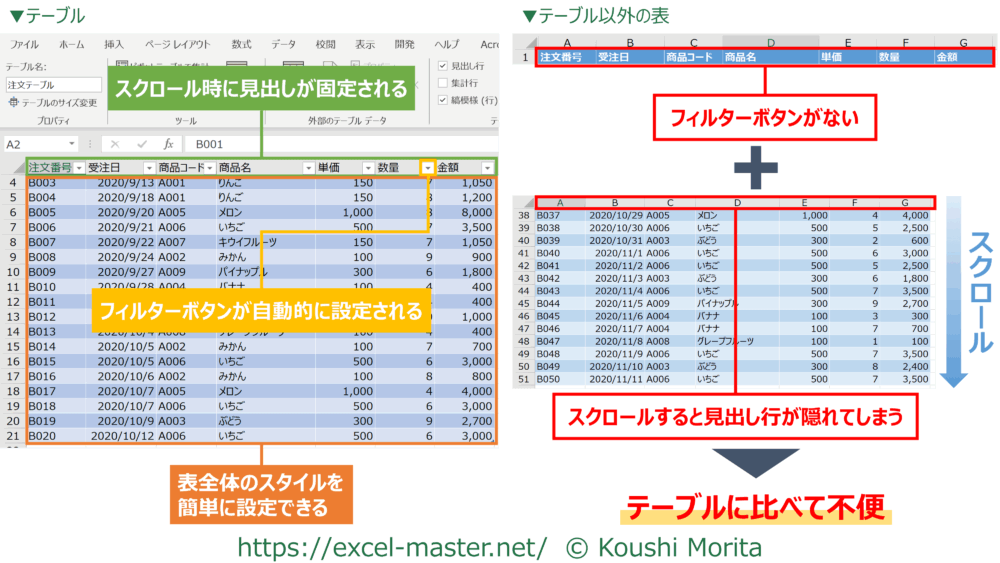This screenshot has height=563, width=1000.
Task: Enable the 集計行 checkbox
Action: coord(444,83)
